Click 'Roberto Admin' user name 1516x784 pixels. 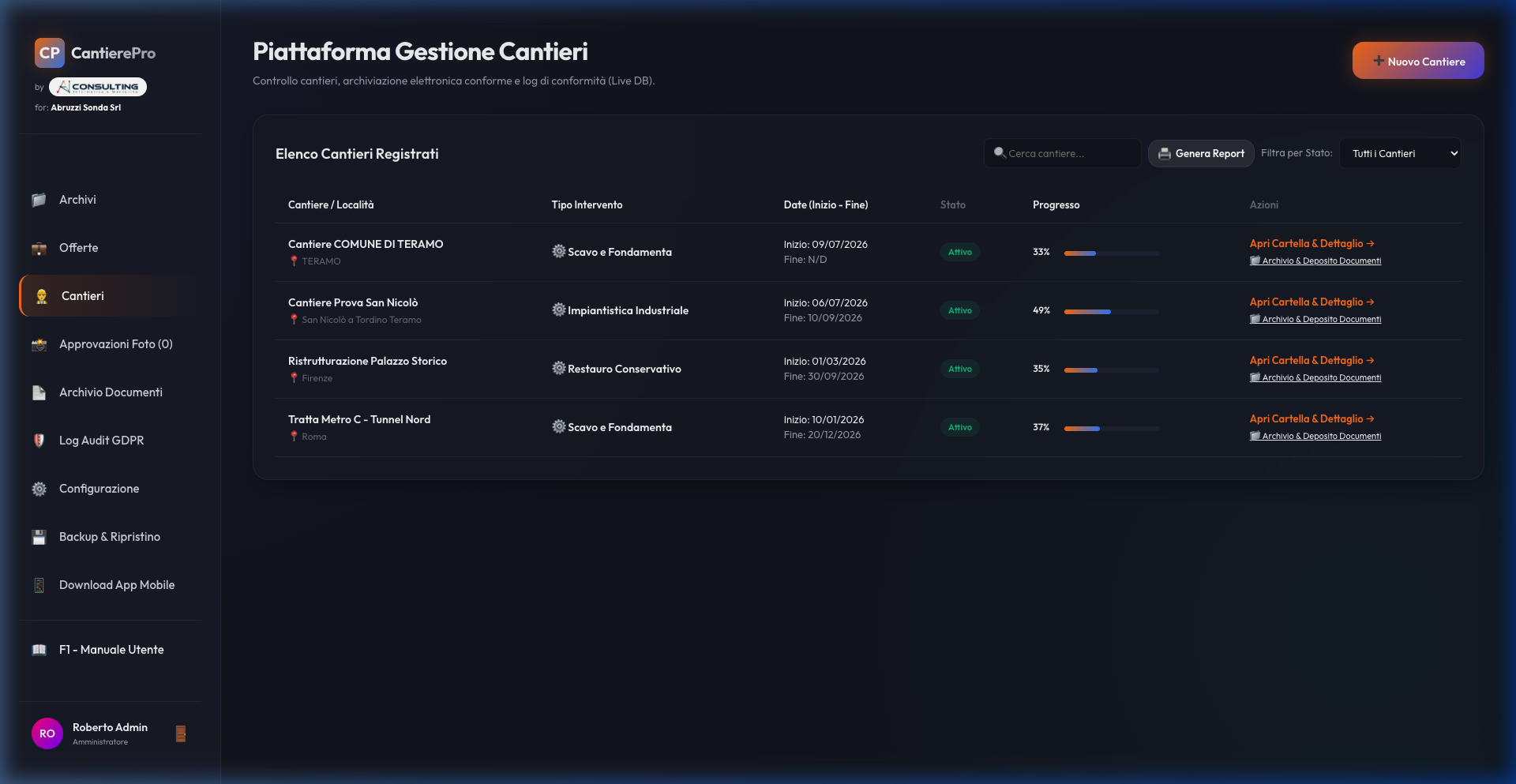(x=110, y=727)
